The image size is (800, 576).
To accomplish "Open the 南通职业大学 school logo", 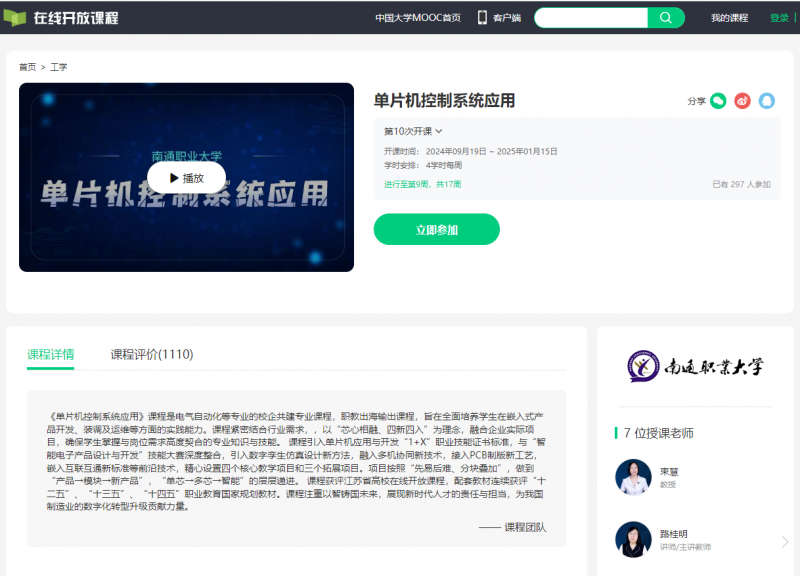I will pos(695,366).
